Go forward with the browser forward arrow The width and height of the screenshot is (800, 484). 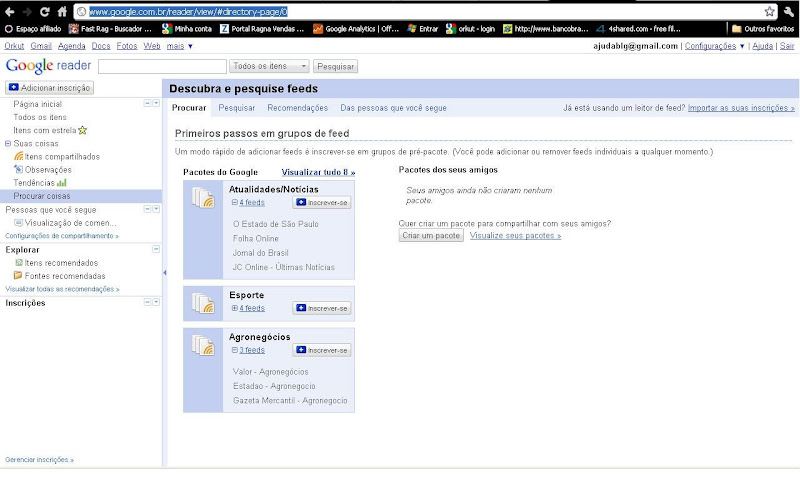27,11
